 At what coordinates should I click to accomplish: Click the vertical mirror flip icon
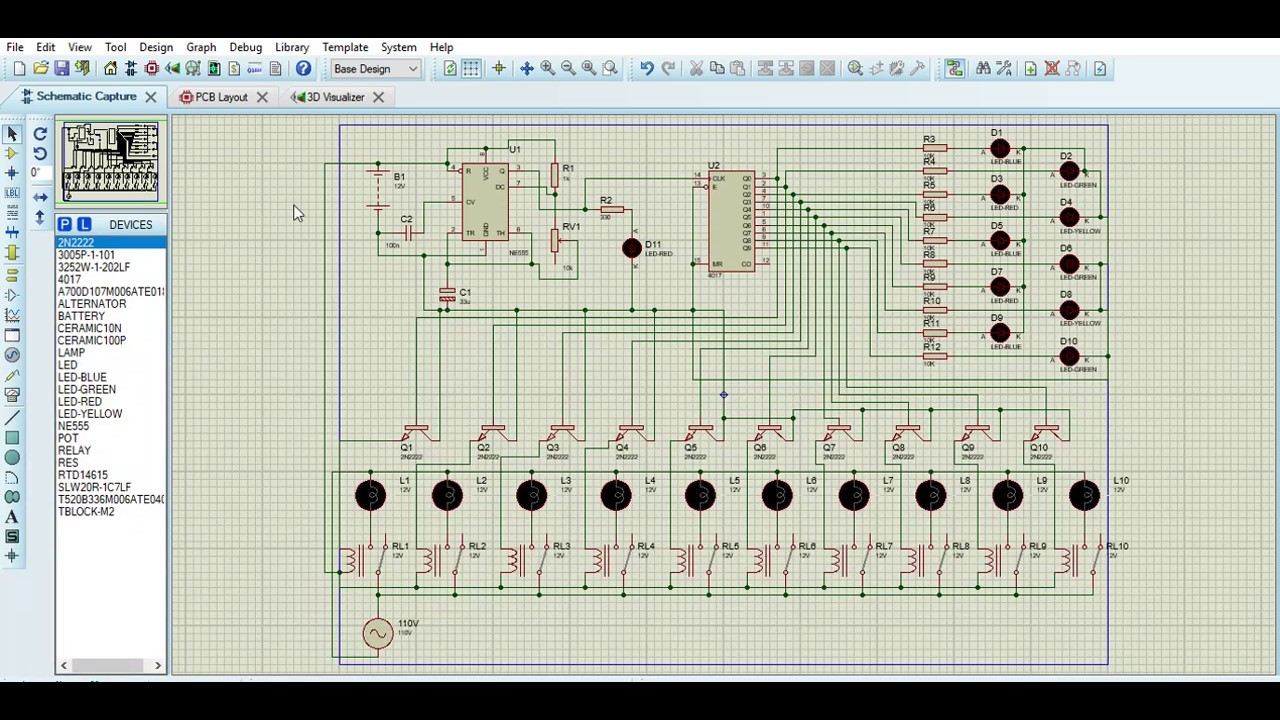tap(40, 217)
